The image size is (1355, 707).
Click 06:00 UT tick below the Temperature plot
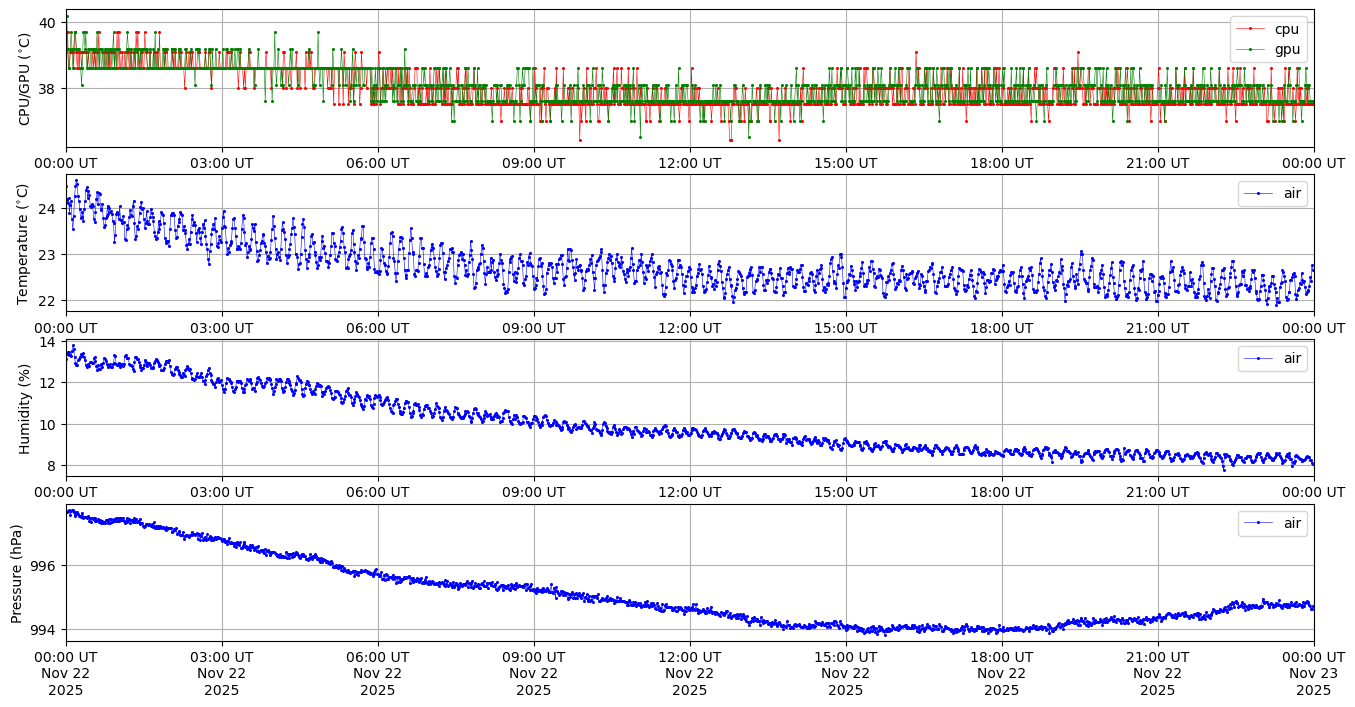click(x=377, y=327)
